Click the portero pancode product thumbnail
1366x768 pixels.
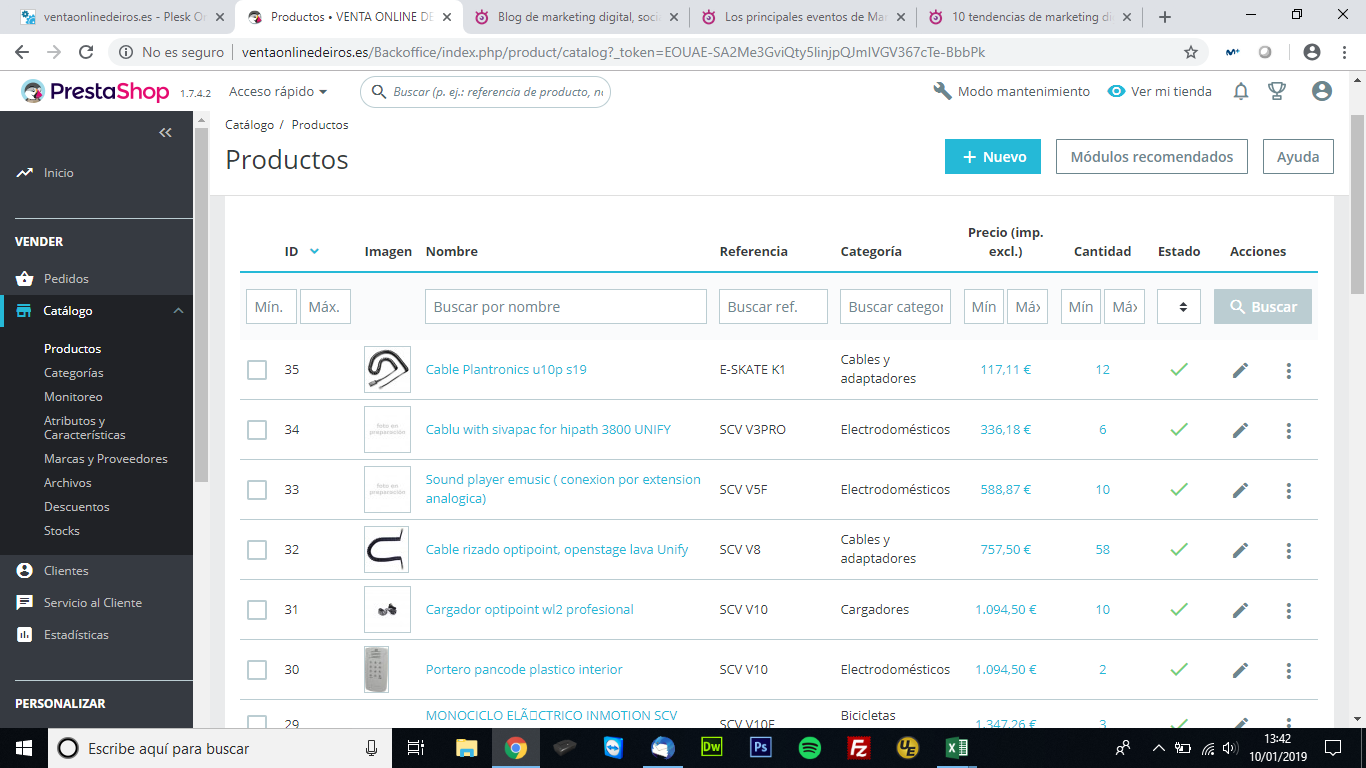pyautogui.click(x=376, y=670)
